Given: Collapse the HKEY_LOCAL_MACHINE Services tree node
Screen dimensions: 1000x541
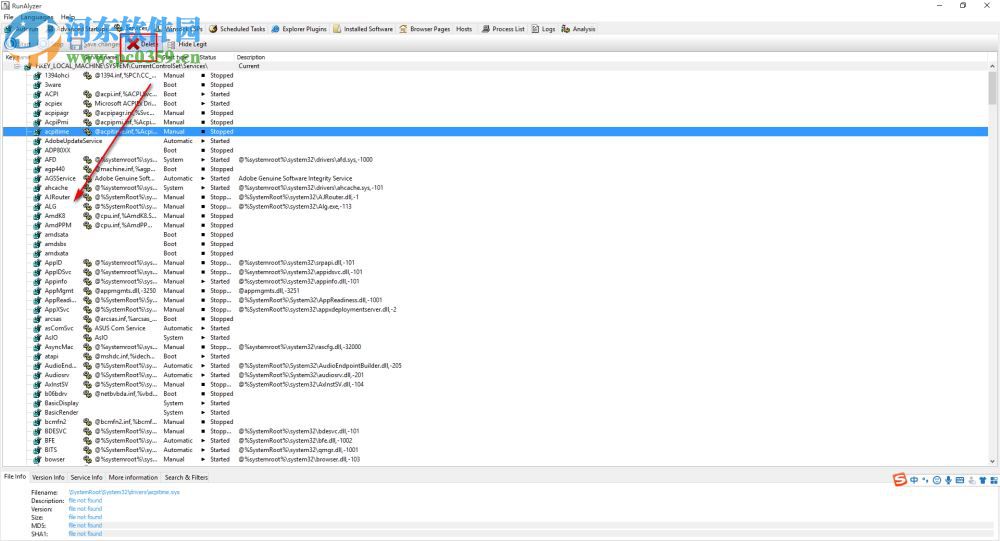Looking at the screenshot, I should click(x=17, y=66).
